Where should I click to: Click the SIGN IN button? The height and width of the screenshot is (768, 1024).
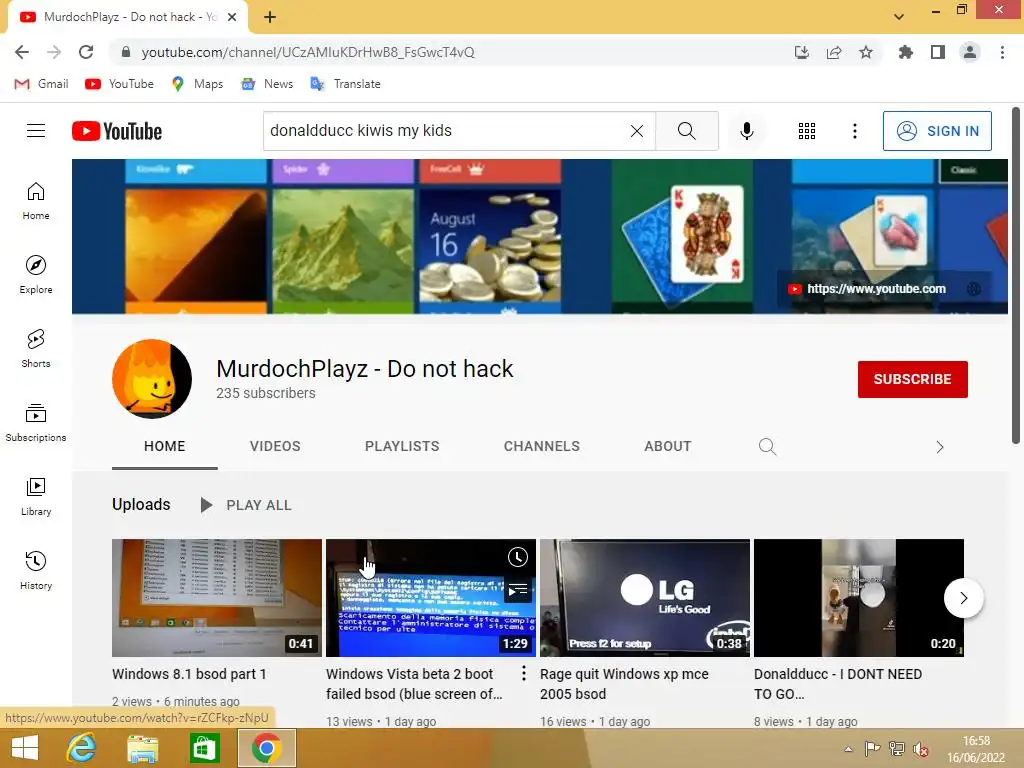pos(936,131)
